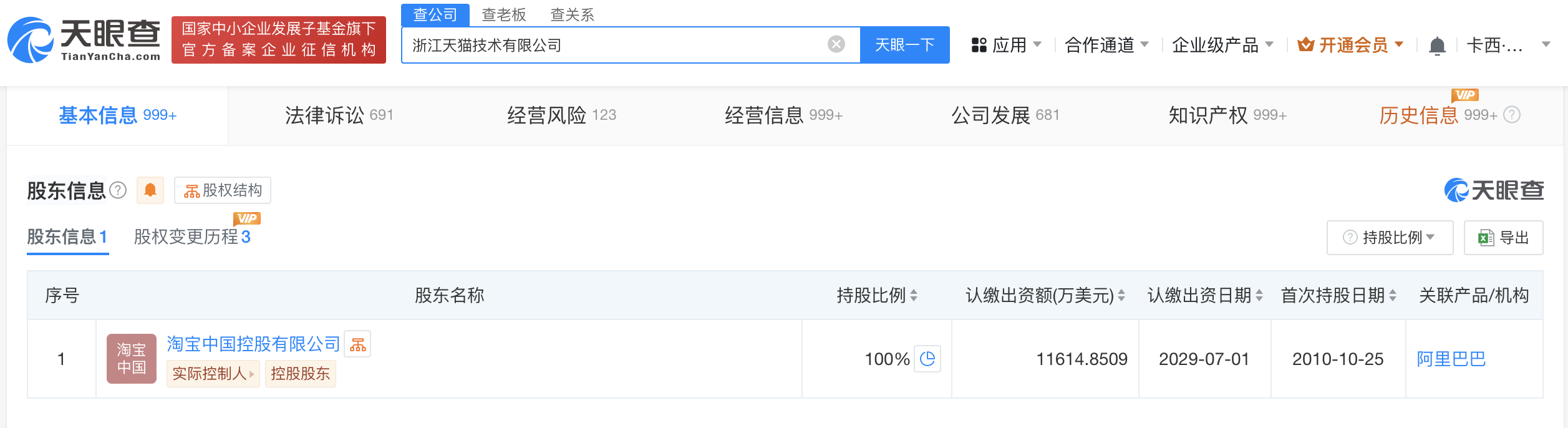Viewport: 1568px width, 428px height.
Task: Open the 持股比例 dropdown selector
Action: click(1390, 238)
